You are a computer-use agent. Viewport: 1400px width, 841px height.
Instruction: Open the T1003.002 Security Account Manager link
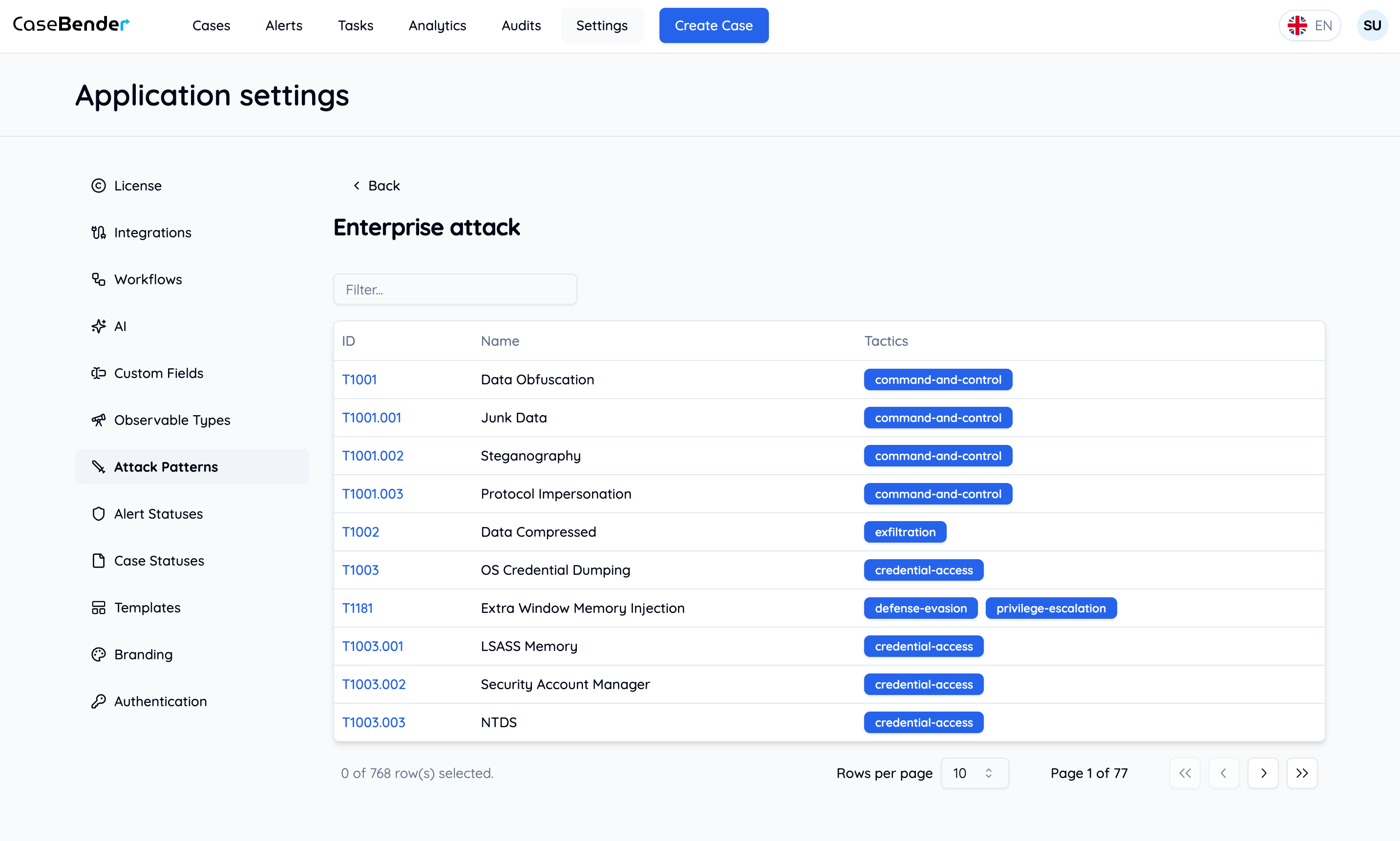click(374, 684)
